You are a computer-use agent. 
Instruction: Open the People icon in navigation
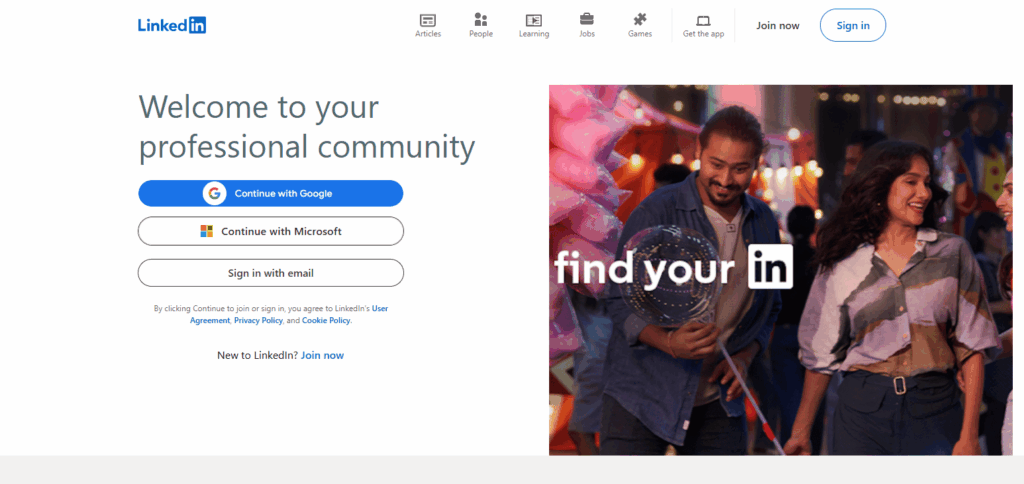pos(481,20)
